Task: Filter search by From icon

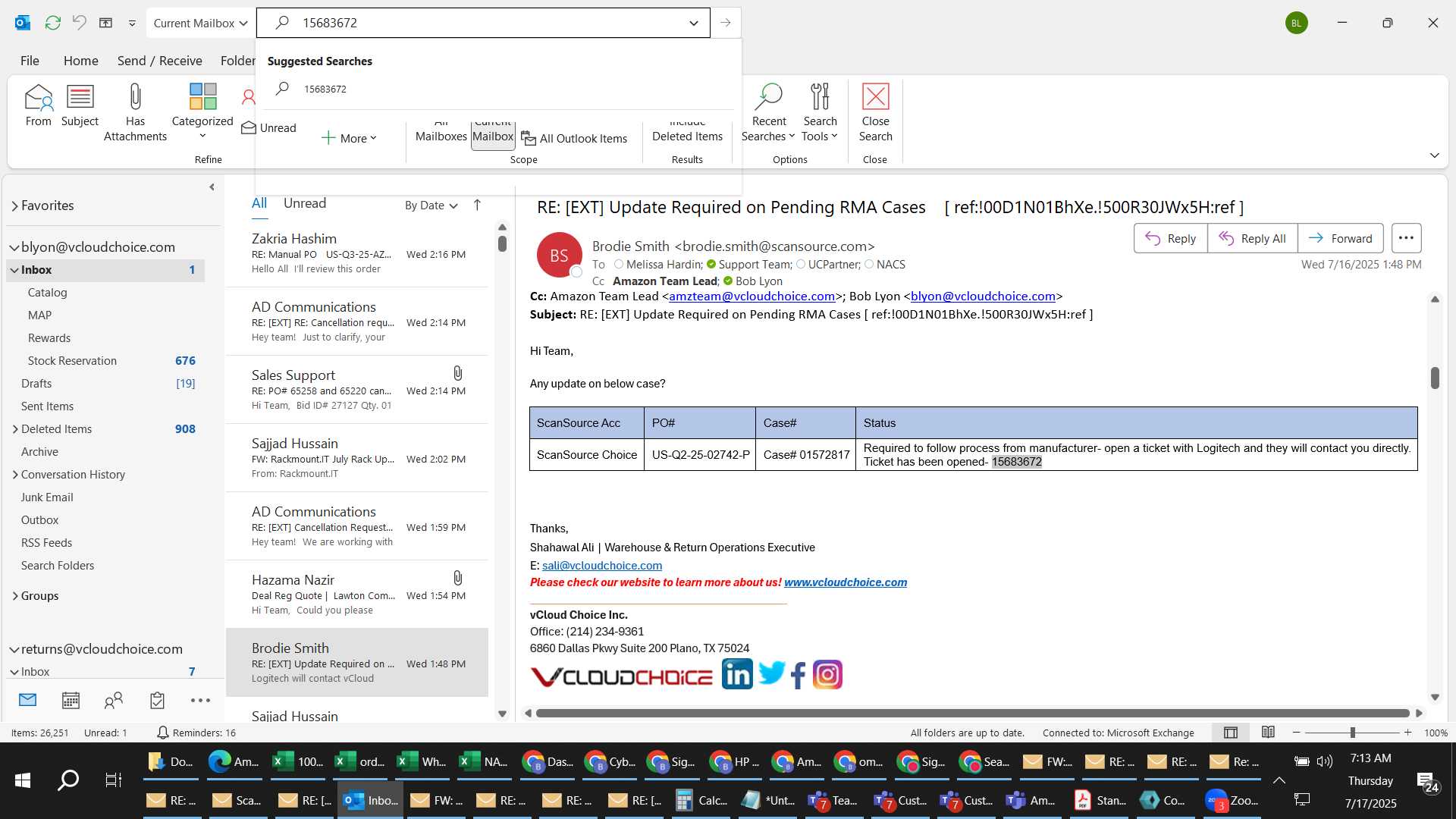Action: [x=38, y=106]
